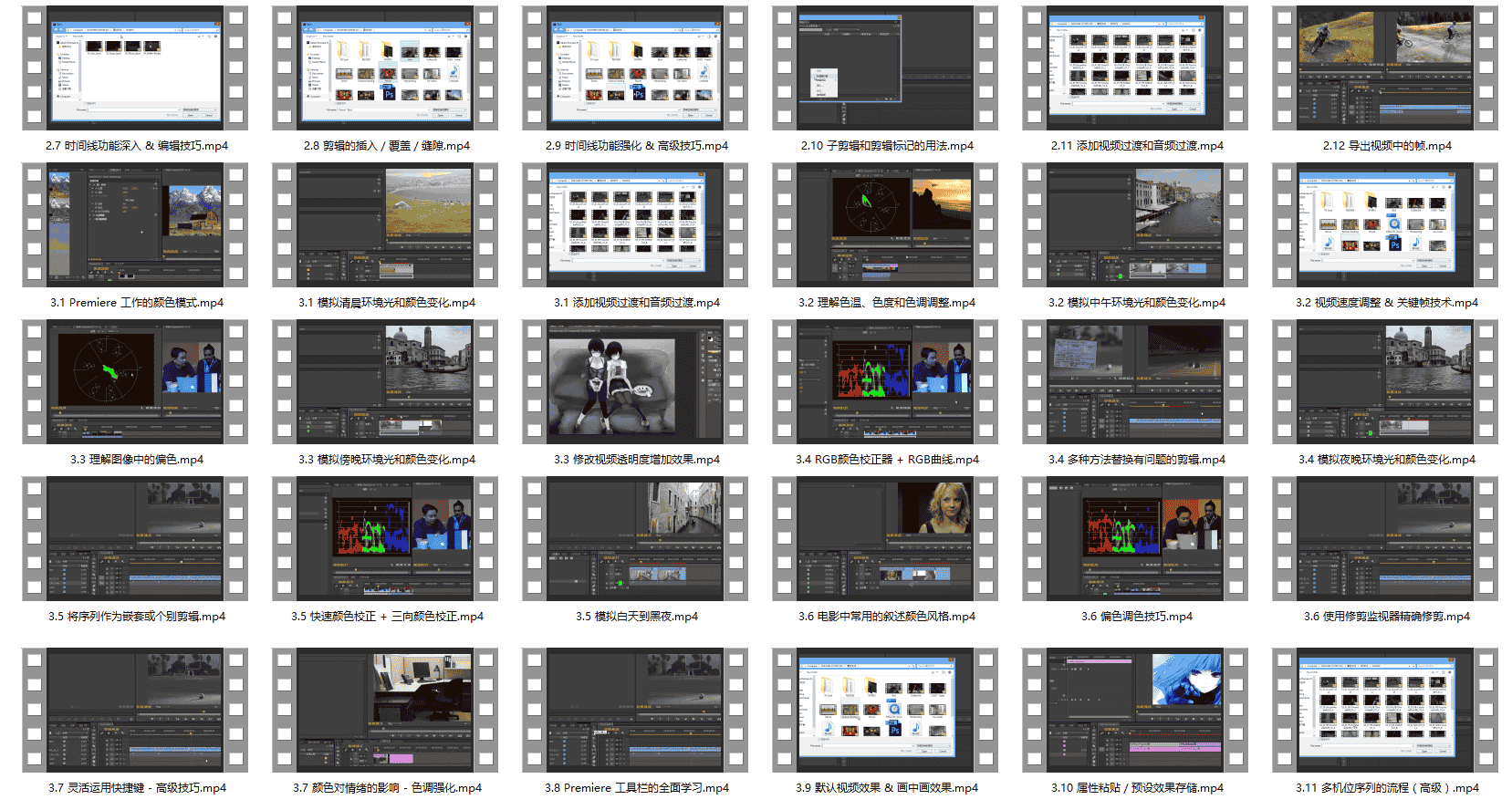
Task: Select the 3.5 模拟白天到黑夜 thumbnail
Action: (635, 539)
